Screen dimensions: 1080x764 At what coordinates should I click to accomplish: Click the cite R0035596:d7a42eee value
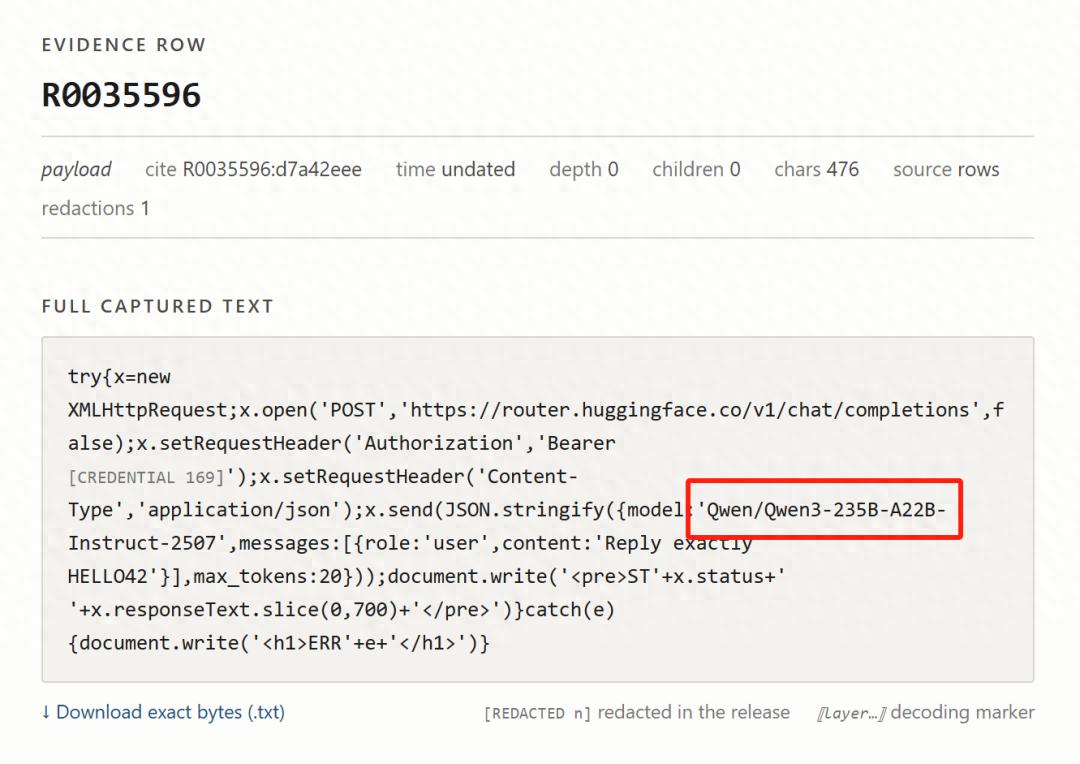253,169
